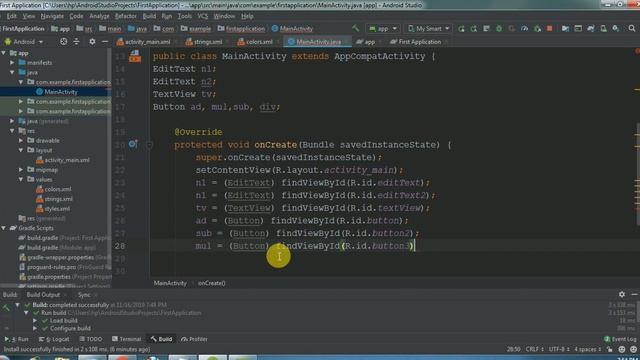Open the AVD Manager icon
The height and width of the screenshot is (360, 640).
pyautogui.click(x=603, y=29)
